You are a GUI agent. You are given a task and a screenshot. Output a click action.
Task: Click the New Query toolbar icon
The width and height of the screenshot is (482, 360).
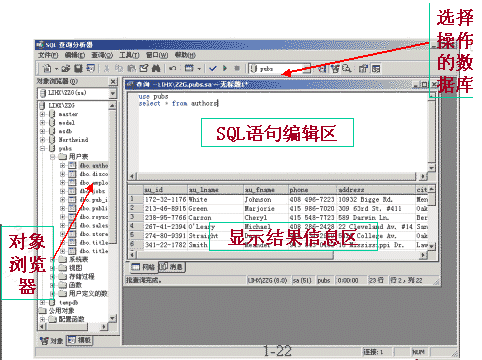(47, 69)
